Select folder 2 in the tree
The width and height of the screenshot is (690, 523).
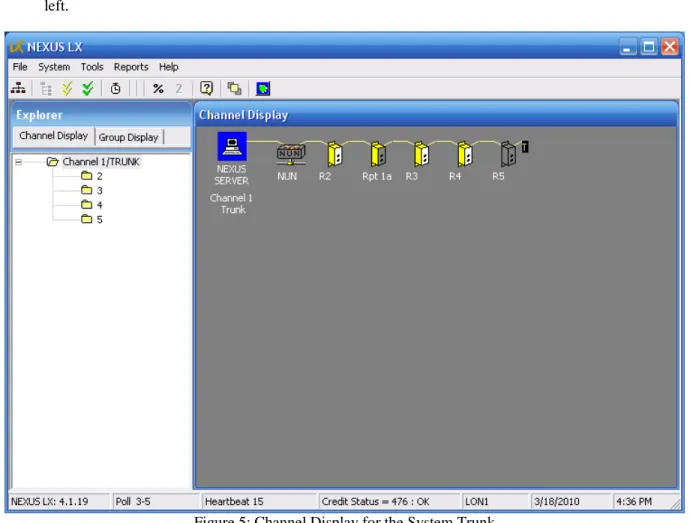pyautogui.click(x=92, y=176)
